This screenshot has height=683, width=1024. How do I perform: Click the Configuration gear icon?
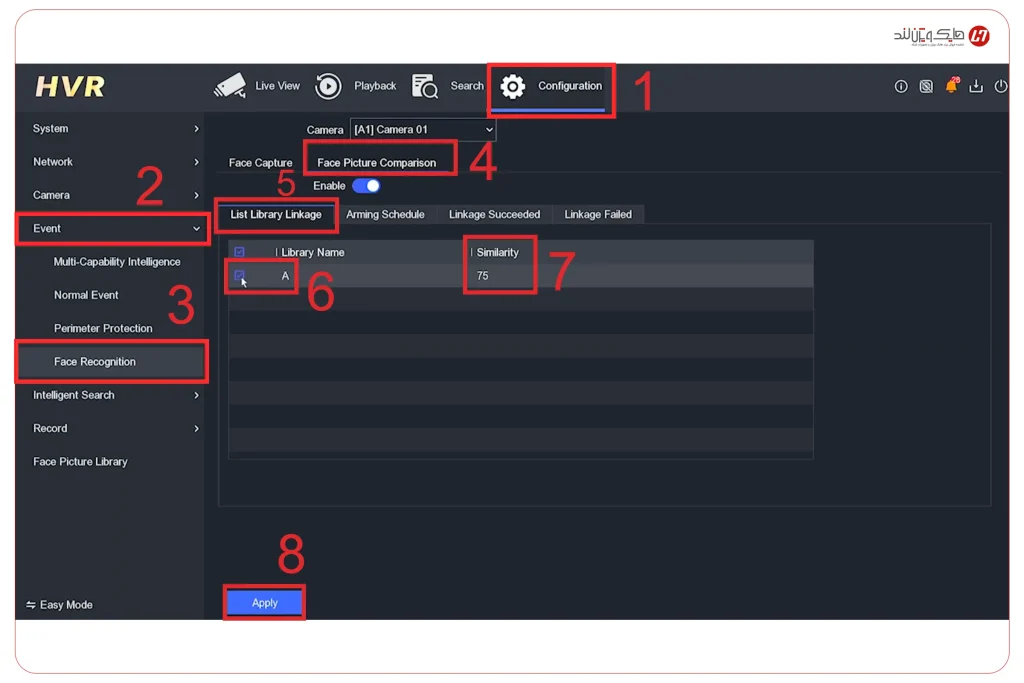point(513,86)
